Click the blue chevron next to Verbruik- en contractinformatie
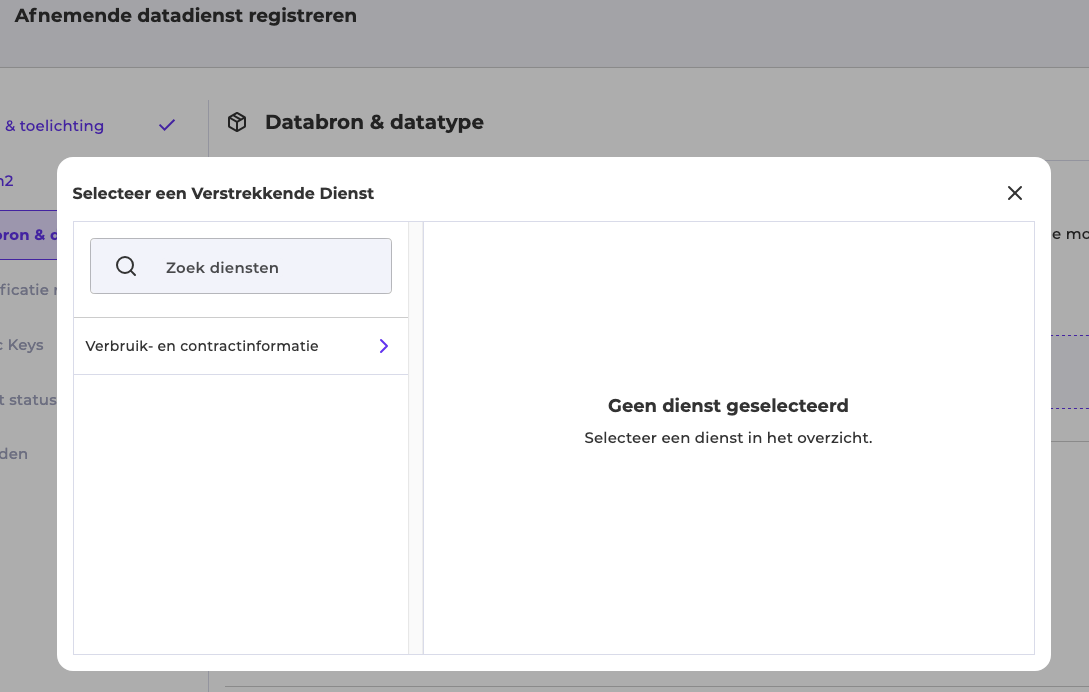 click(383, 346)
